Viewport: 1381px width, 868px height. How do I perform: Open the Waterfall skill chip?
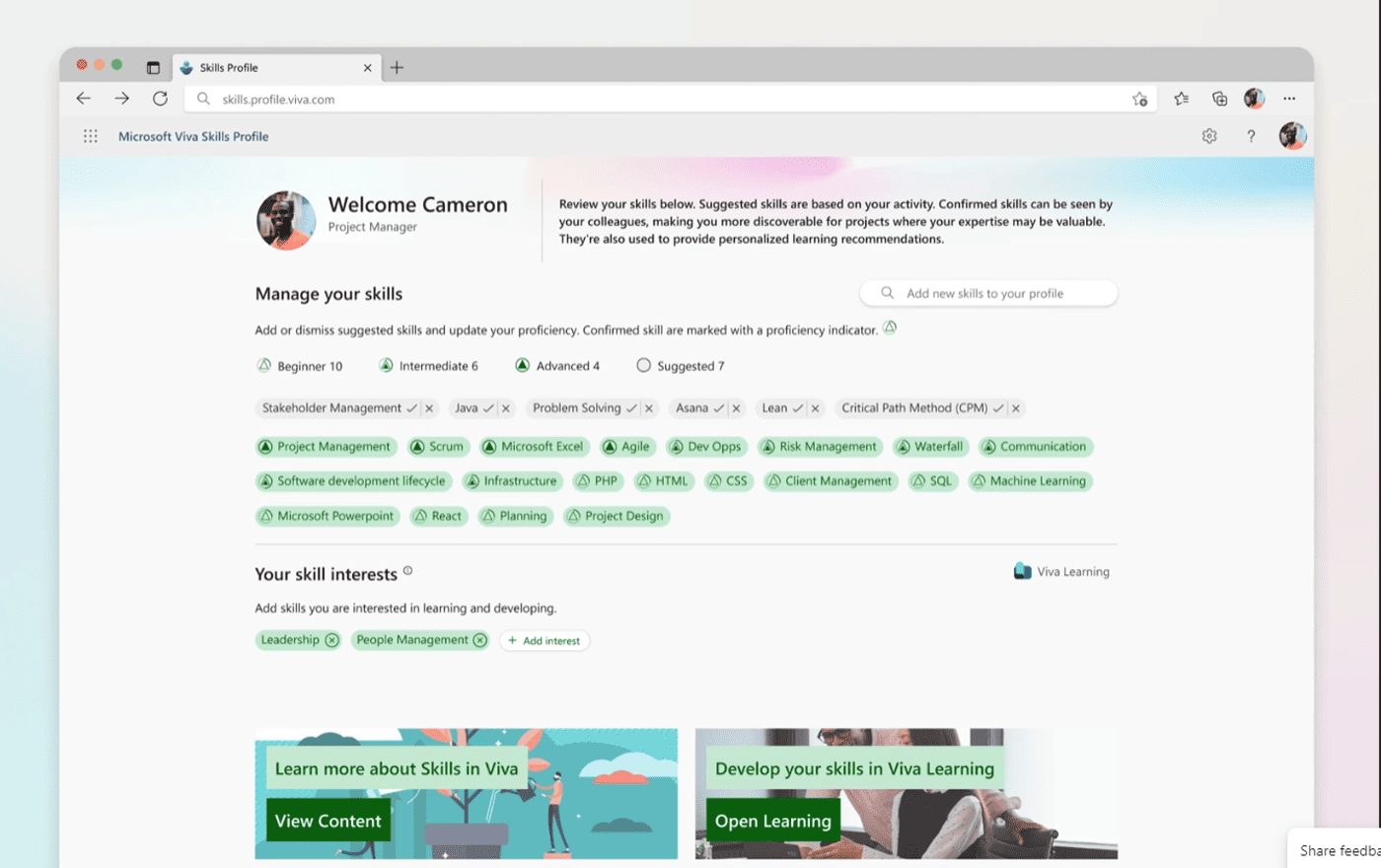(930, 447)
